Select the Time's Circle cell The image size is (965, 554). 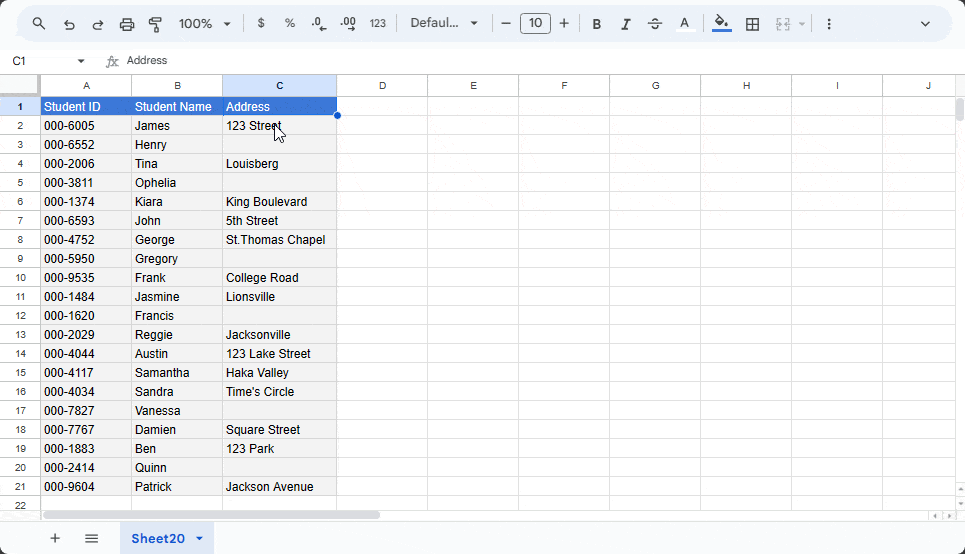point(279,391)
